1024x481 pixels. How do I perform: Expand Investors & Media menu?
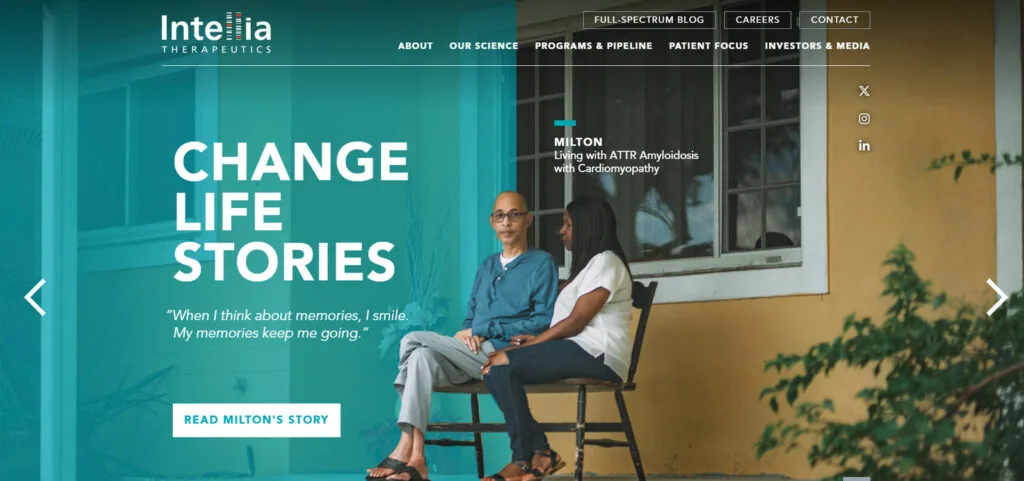(x=817, y=46)
